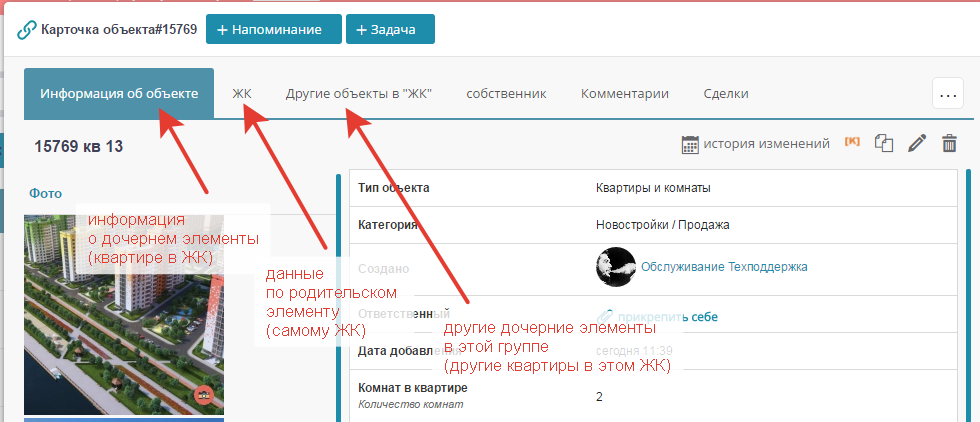Switch to the собственник tab

click(506, 94)
